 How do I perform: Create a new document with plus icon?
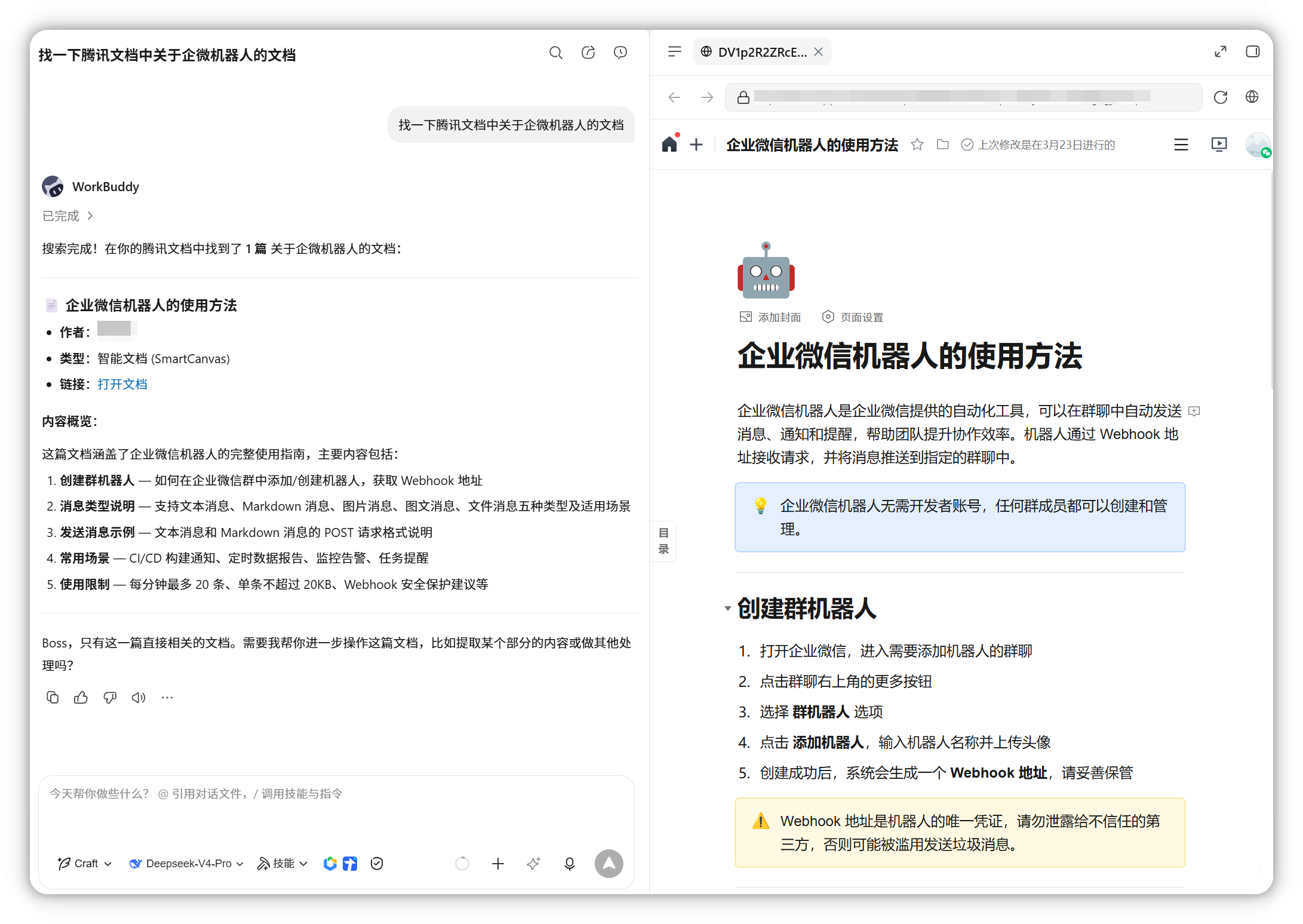696,145
